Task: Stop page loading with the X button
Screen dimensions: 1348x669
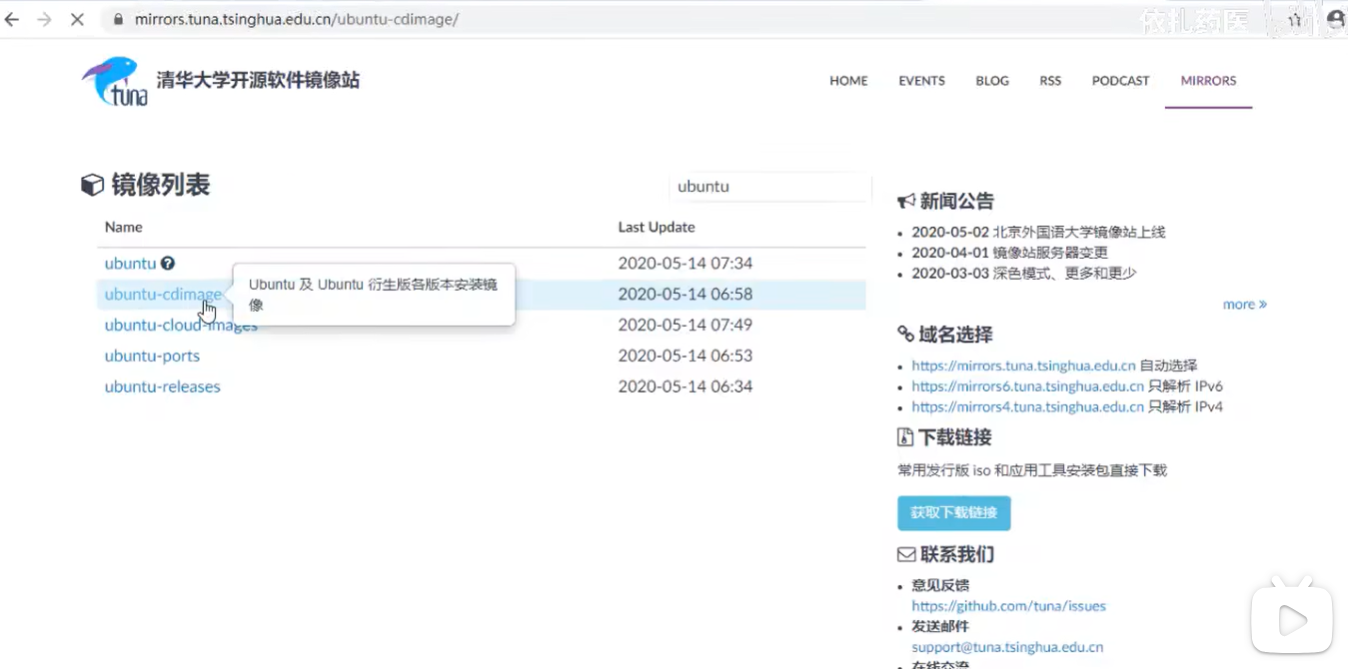Action: [x=77, y=19]
